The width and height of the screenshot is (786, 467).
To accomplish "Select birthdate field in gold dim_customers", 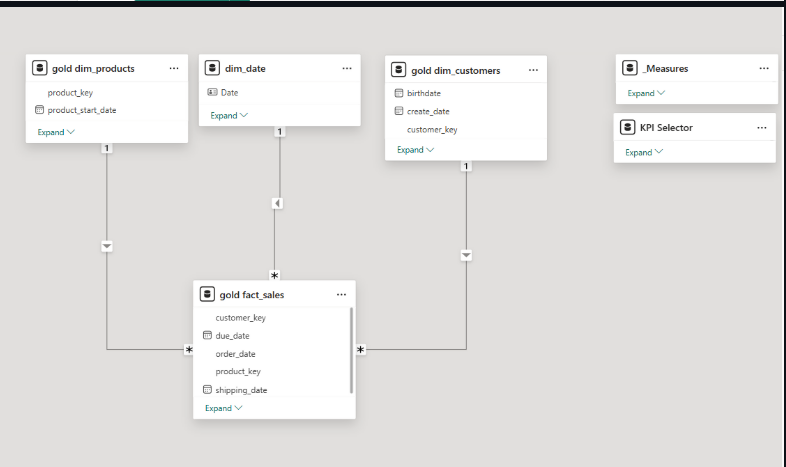I will [x=424, y=93].
